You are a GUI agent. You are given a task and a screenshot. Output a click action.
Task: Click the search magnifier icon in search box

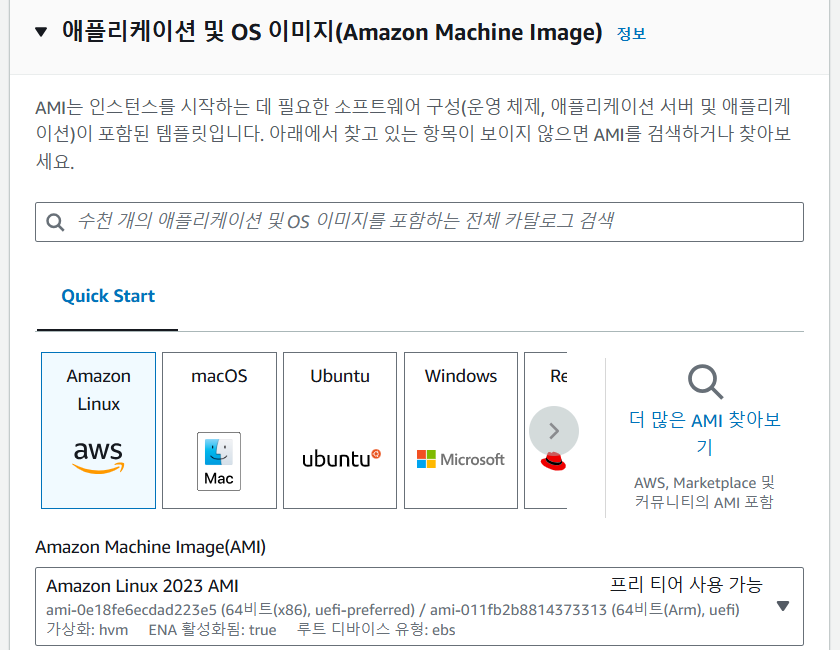click(x=55, y=222)
